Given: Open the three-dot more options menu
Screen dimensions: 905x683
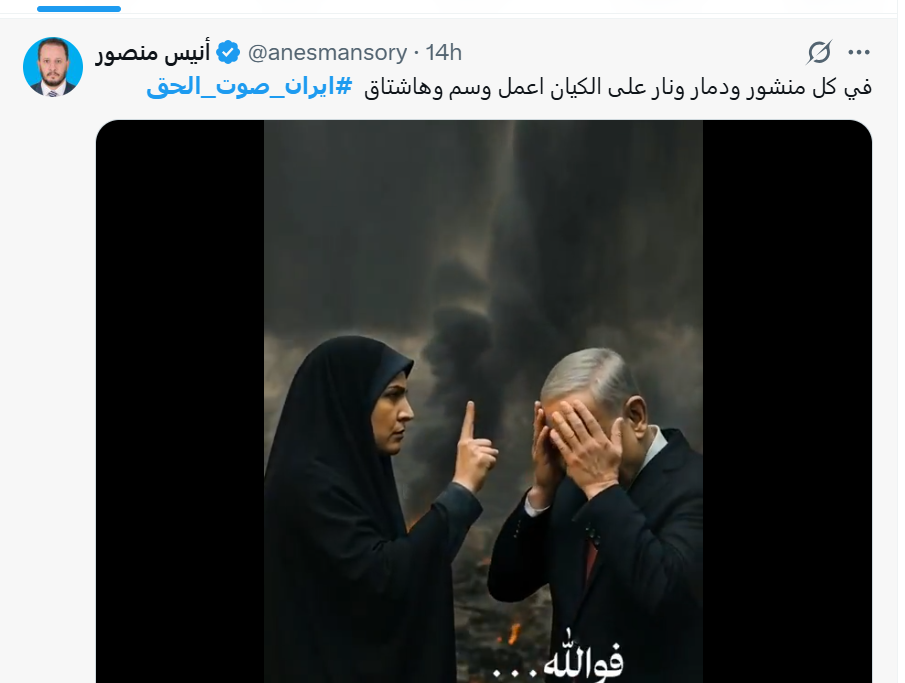Looking at the screenshot, I should pyautogui.click(x=859, y=53).
